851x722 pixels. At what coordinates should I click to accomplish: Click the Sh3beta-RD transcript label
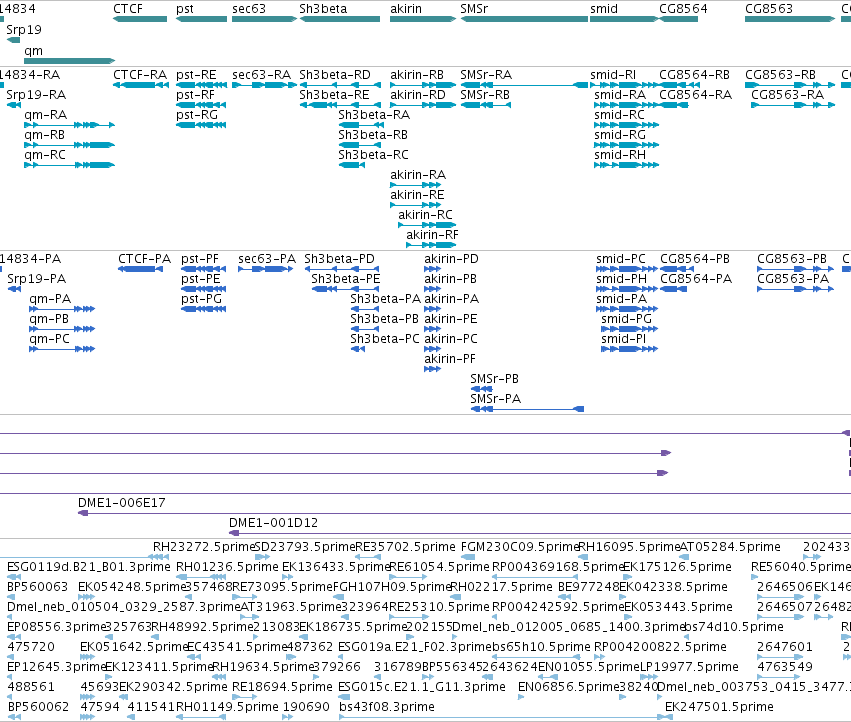pos(335,74)
